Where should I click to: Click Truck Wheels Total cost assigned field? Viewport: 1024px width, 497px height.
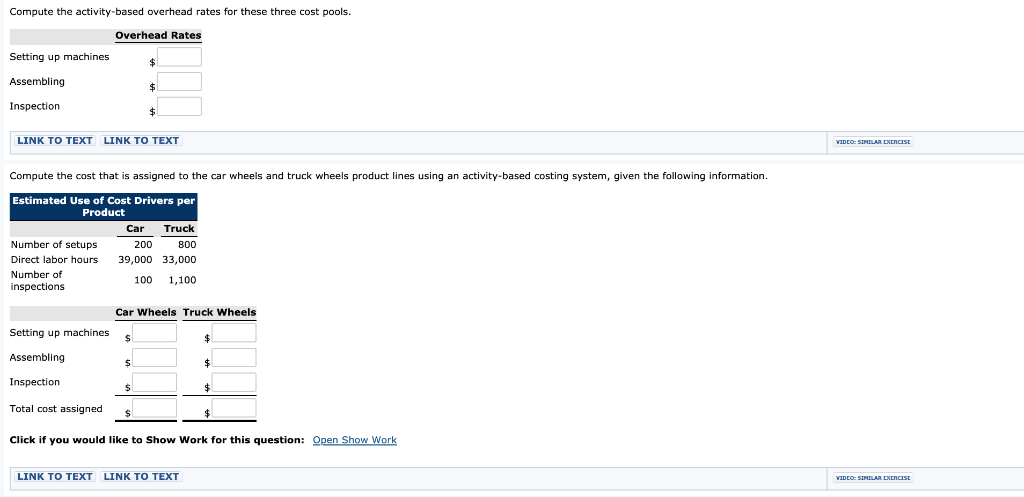[234, 408]
